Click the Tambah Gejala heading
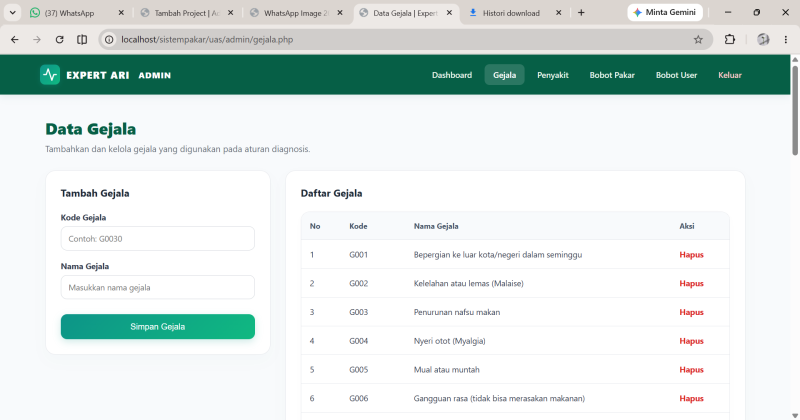800x420 pixels. pyautogui.click(x=95, y=193)
